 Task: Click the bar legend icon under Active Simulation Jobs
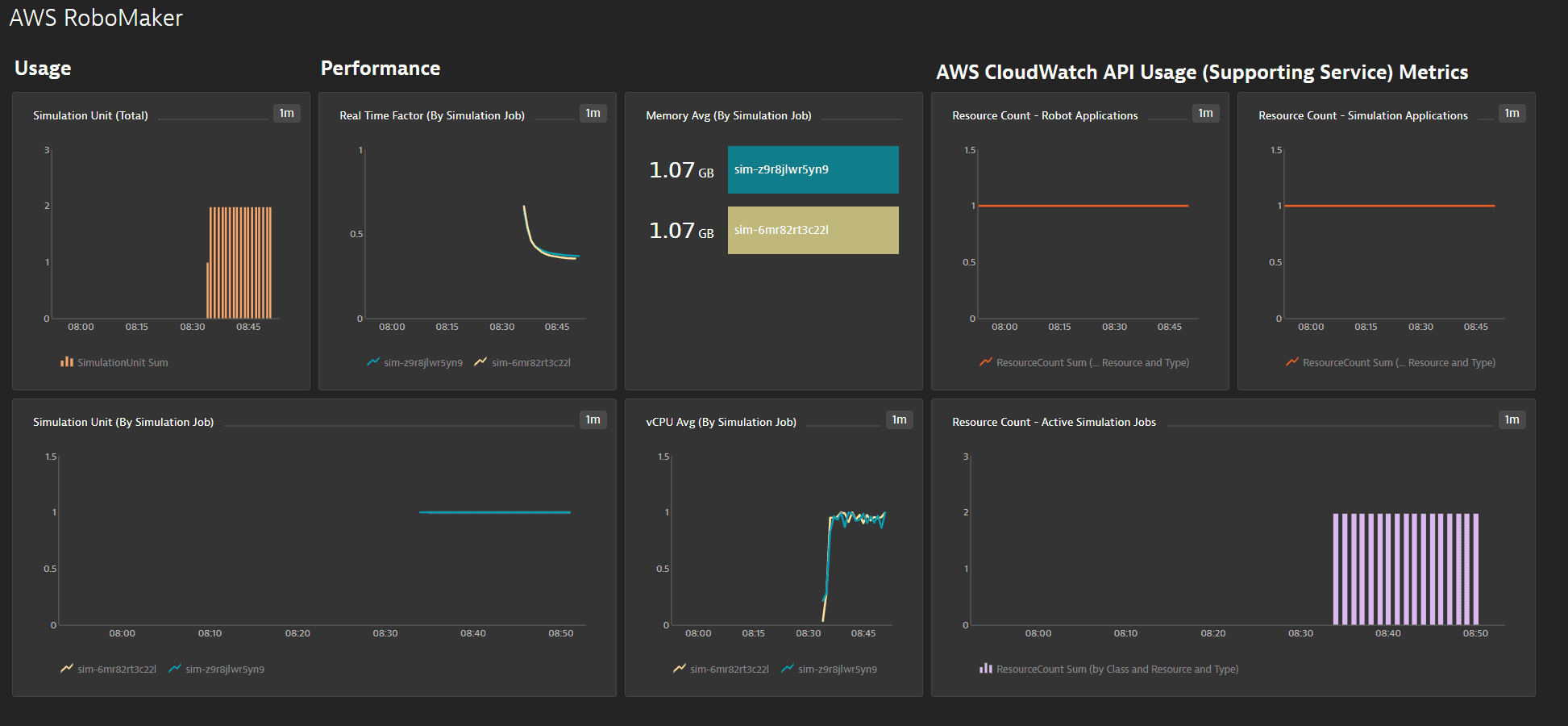pos(986,669)
